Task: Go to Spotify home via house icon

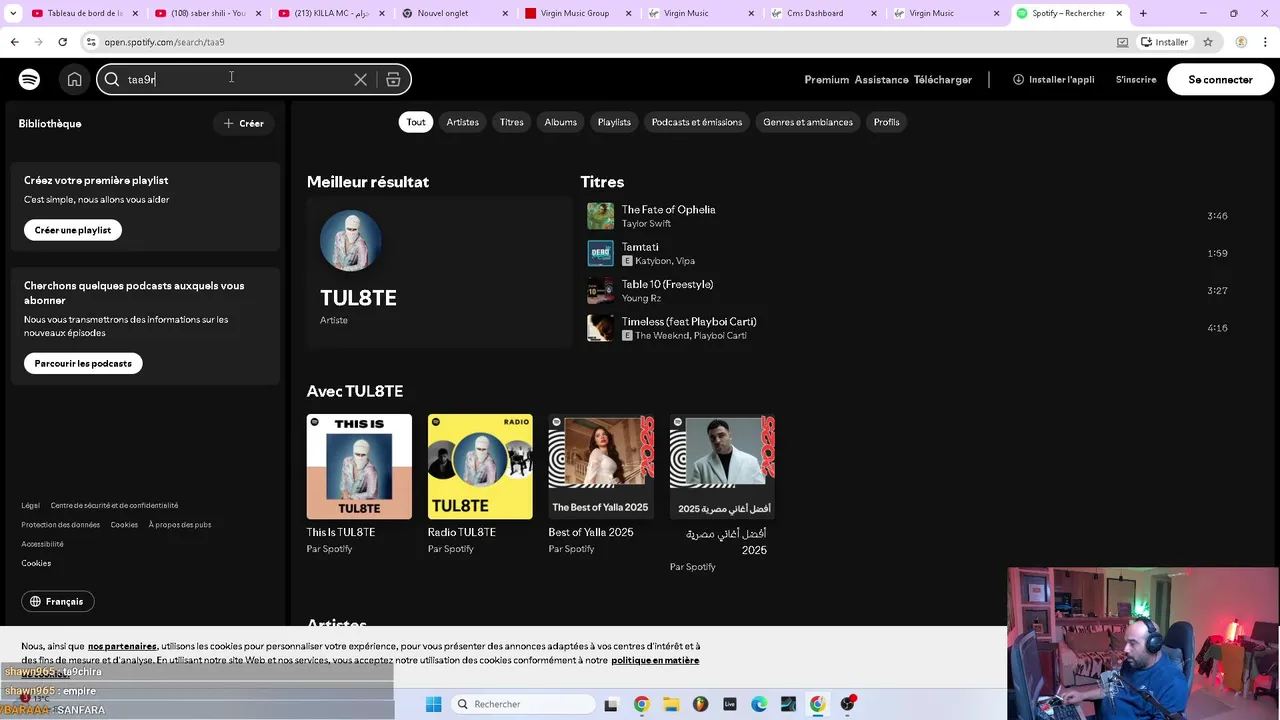Action: [74, 80]
